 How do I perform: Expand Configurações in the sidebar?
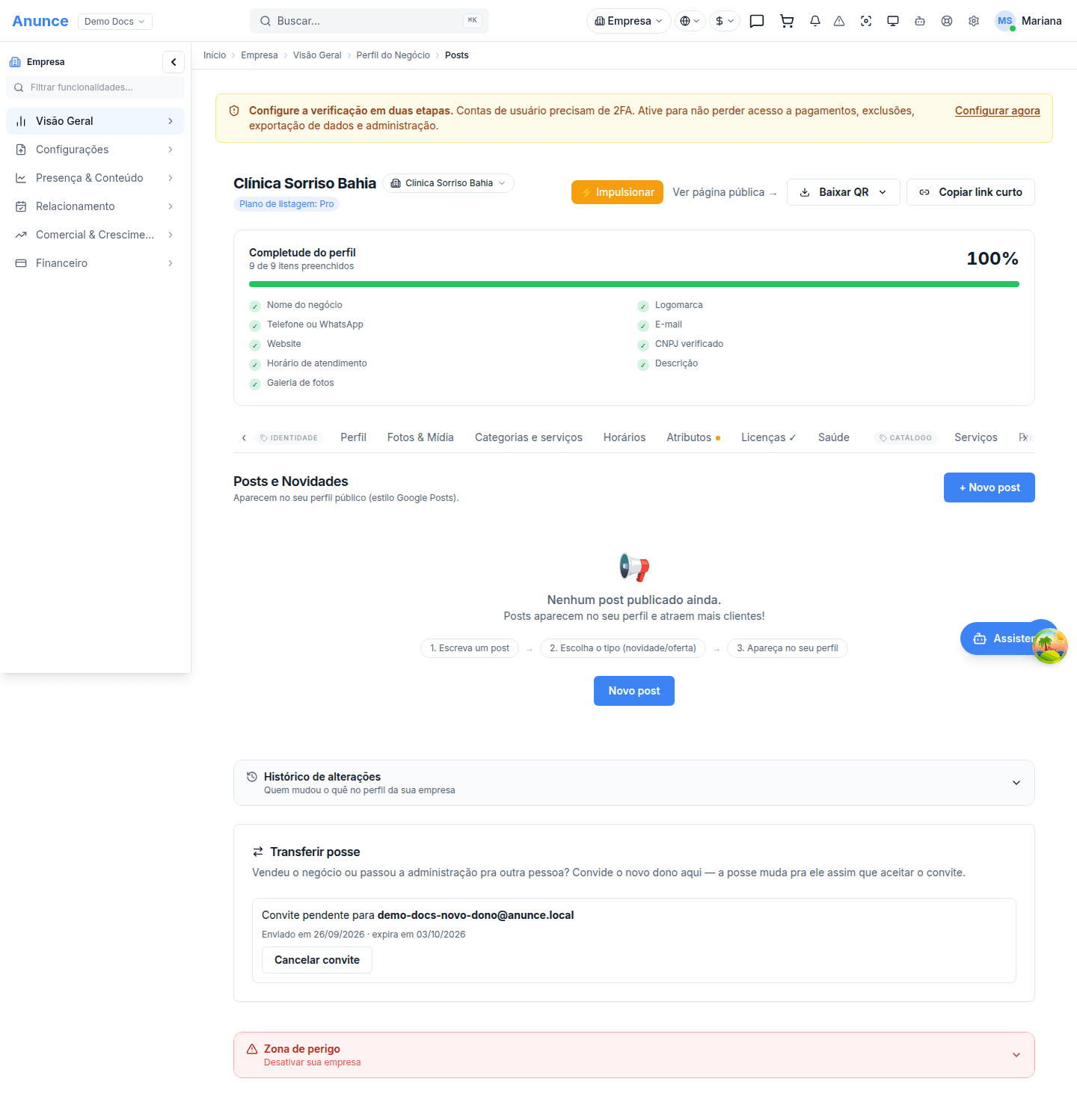pyautogui.click(x=95, y=150)
